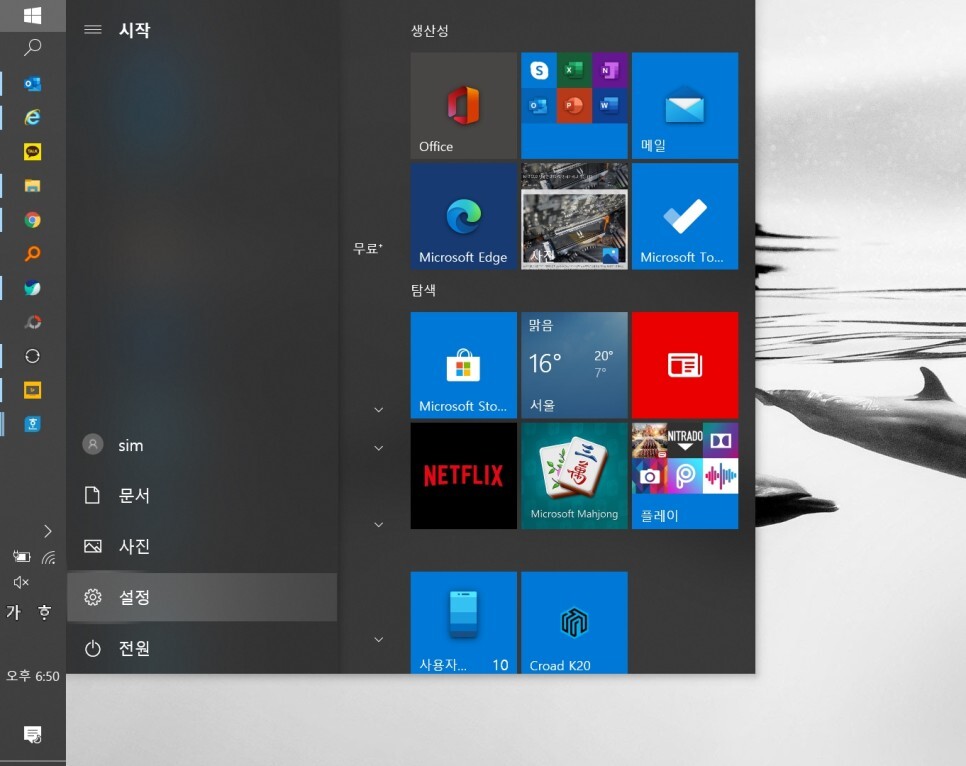Open Word in the Office folder tile

[610, 105]
